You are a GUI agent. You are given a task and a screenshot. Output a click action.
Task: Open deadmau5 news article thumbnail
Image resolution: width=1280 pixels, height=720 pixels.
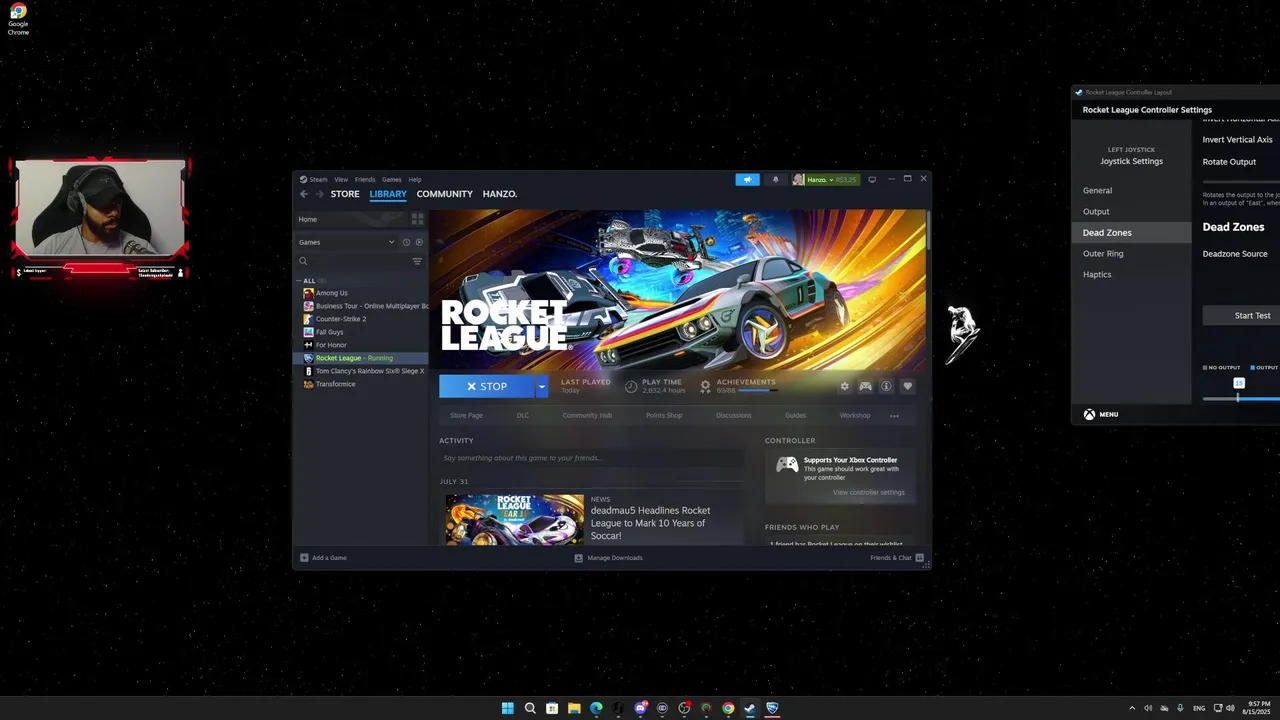coord(515,519)
